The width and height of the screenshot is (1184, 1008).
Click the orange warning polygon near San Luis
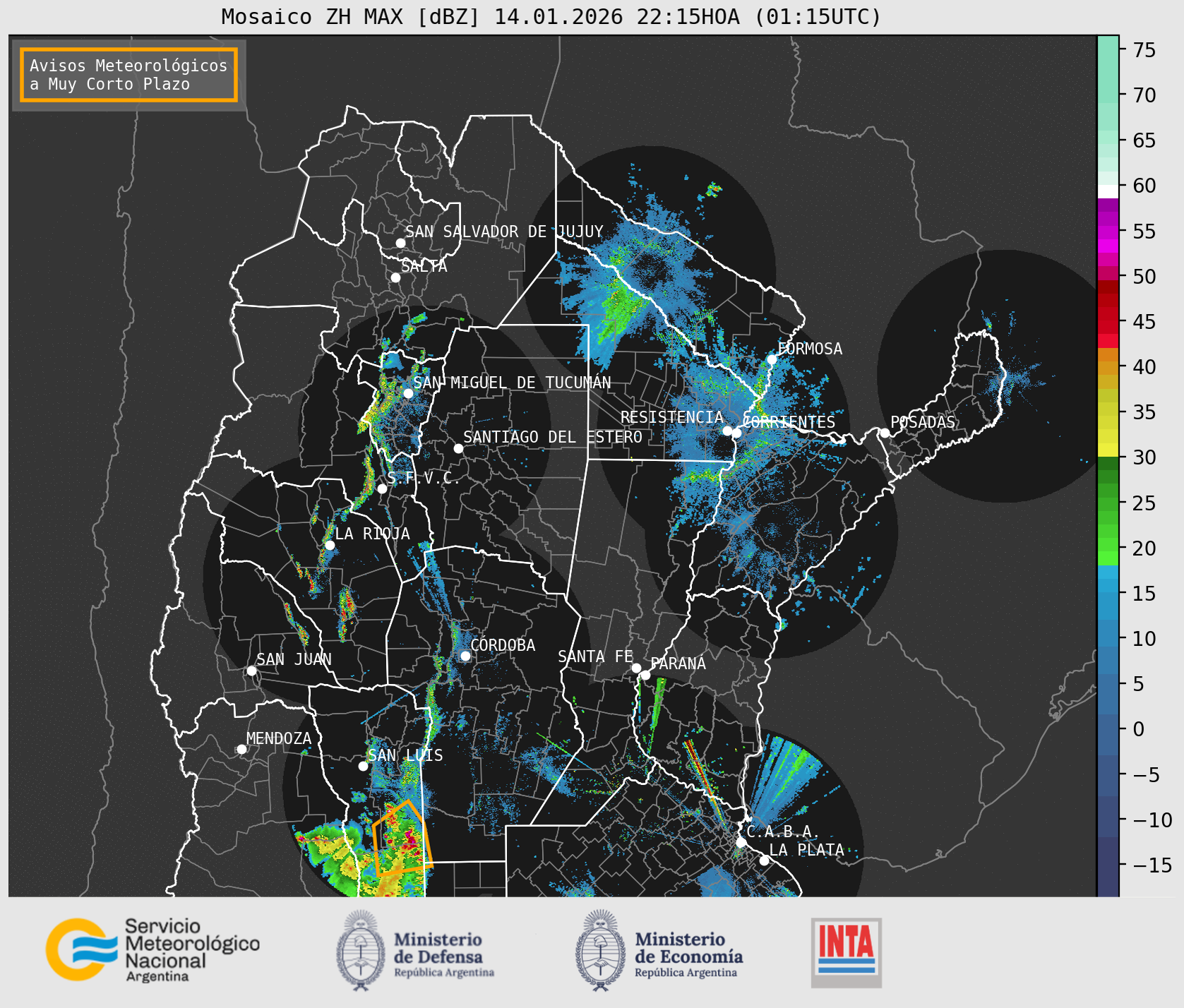coord(401,838)
